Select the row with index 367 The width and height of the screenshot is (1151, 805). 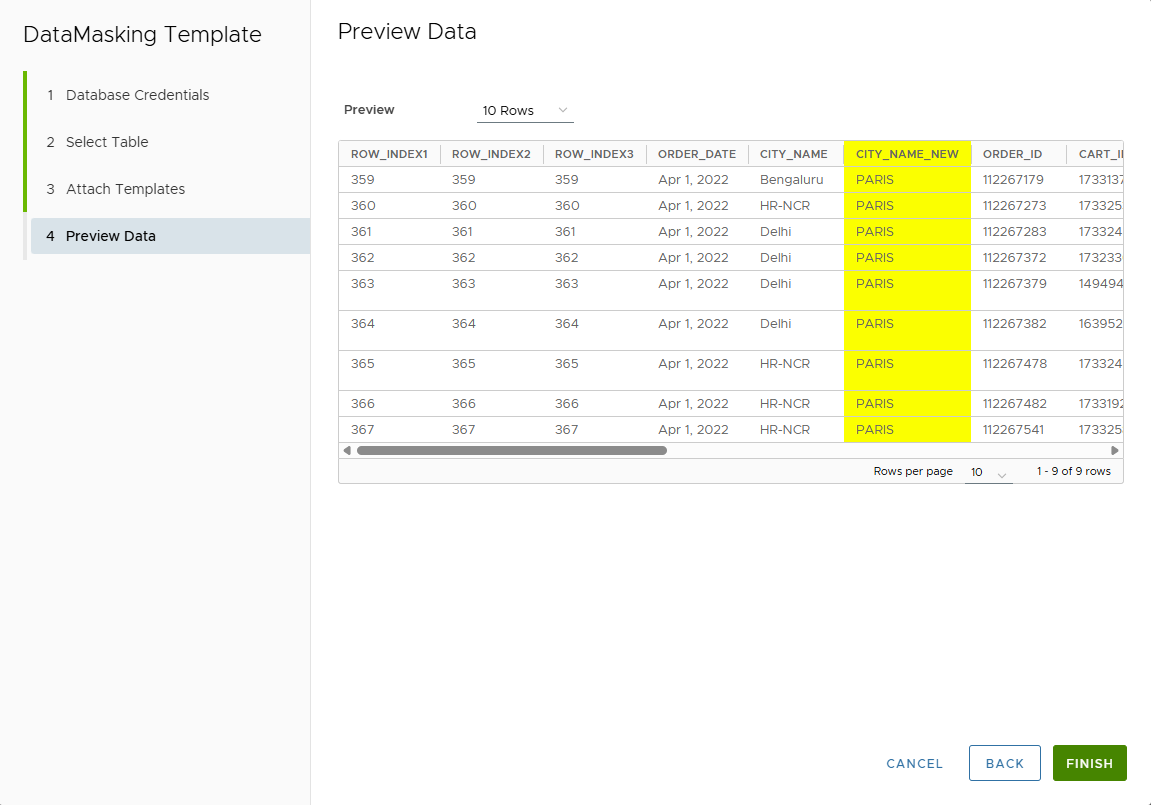363,430
